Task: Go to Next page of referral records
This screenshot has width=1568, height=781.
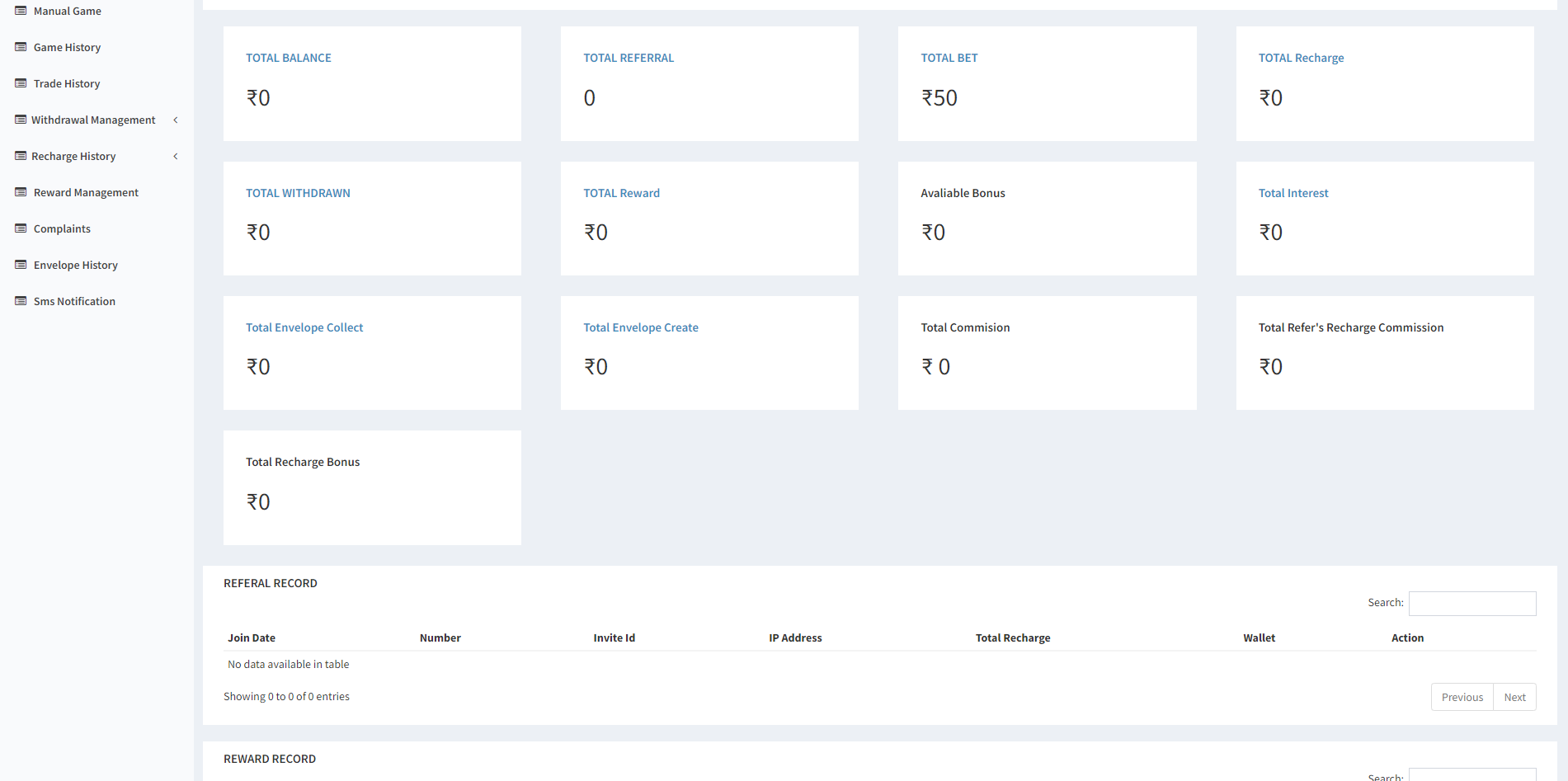Action: pyautogui.click(x=1514, y=697)
